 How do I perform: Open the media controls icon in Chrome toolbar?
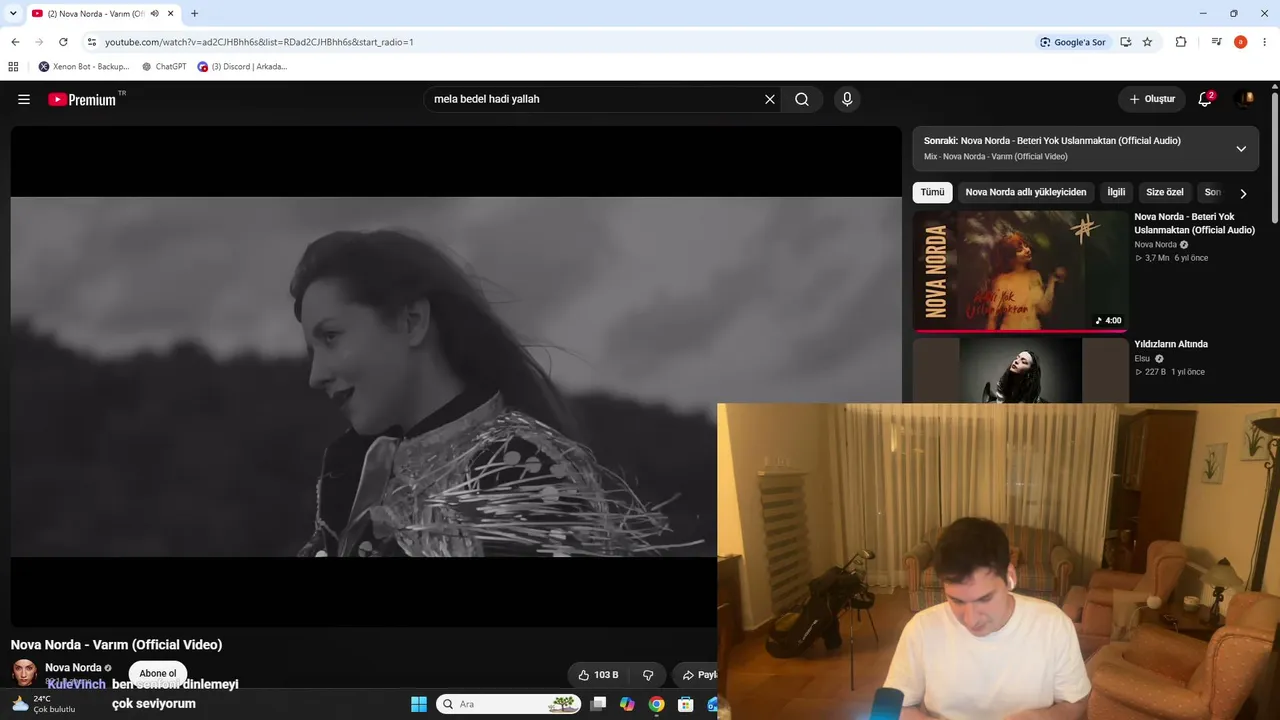pyautogui.click(x=1216, y=42)
